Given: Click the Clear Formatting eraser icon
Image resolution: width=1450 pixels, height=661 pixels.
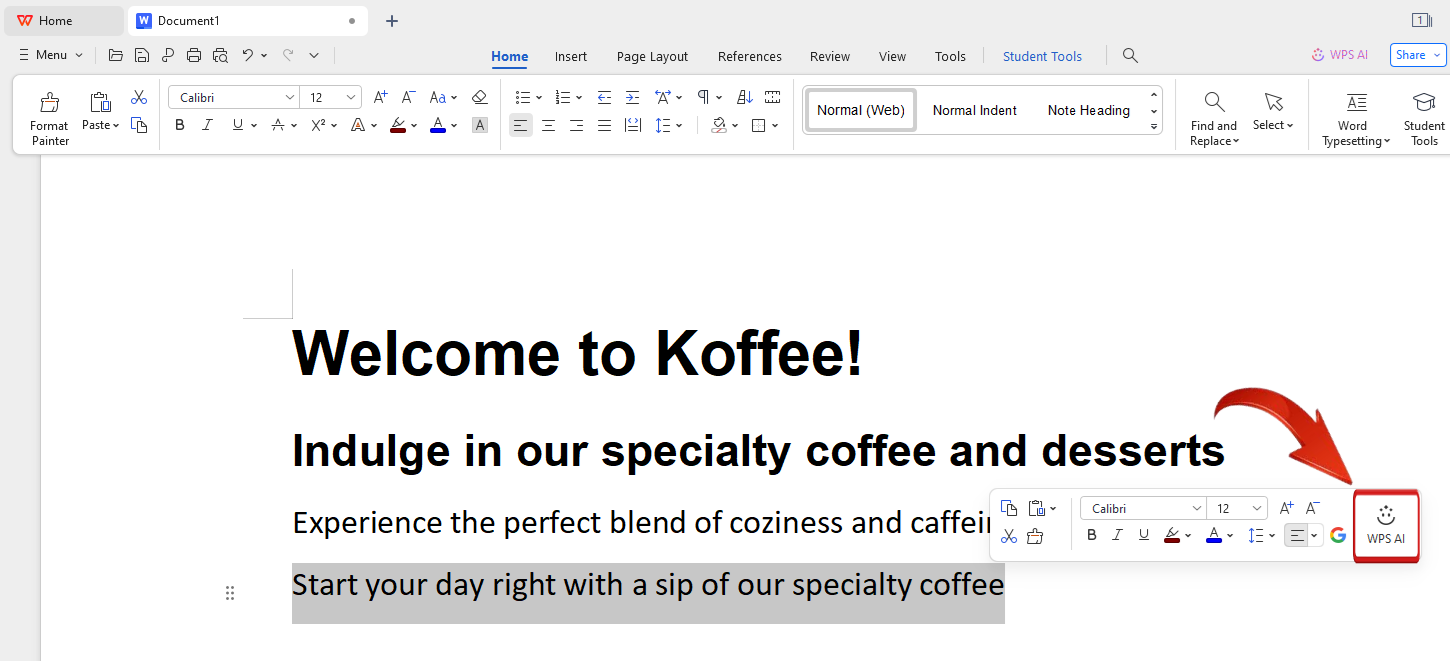Looking at the screenshot, I should pyautogui.click(x=479, y=97).
